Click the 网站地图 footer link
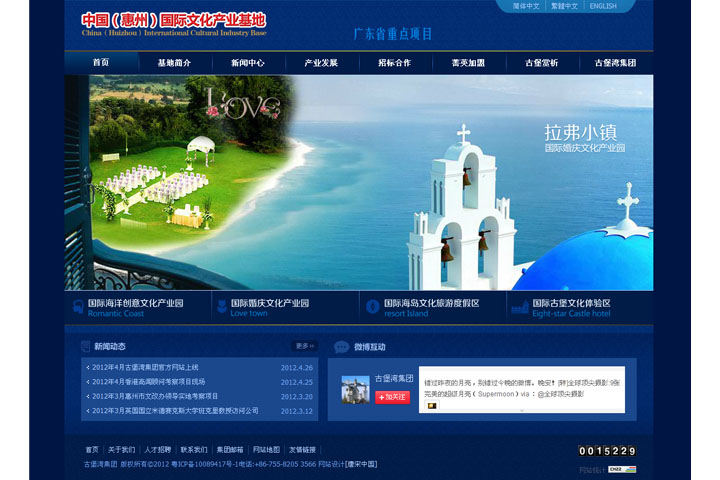The image size is (720, 480). coord(266,450)
